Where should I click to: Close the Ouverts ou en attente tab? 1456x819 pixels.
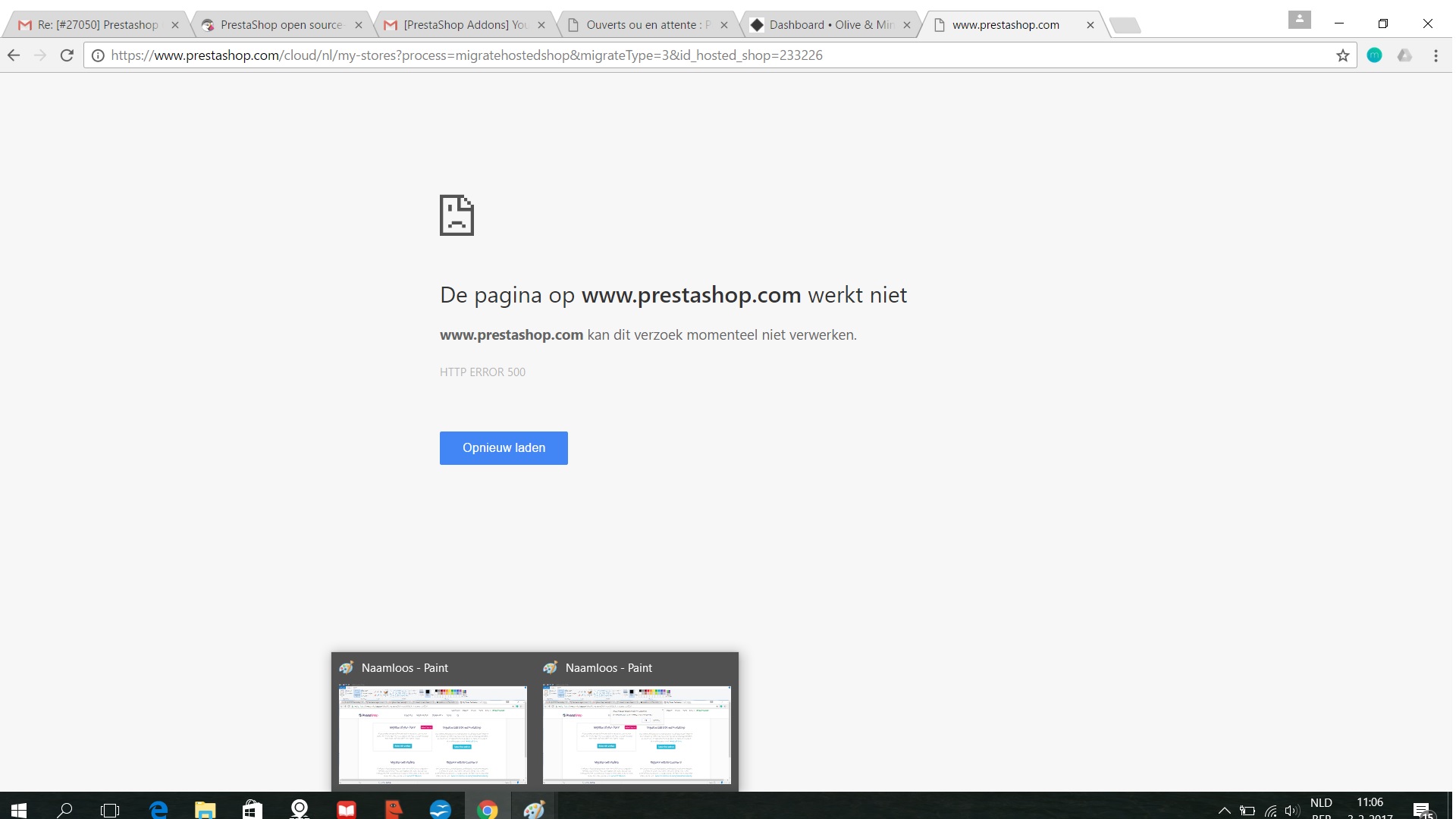click(x=724, y=25)
